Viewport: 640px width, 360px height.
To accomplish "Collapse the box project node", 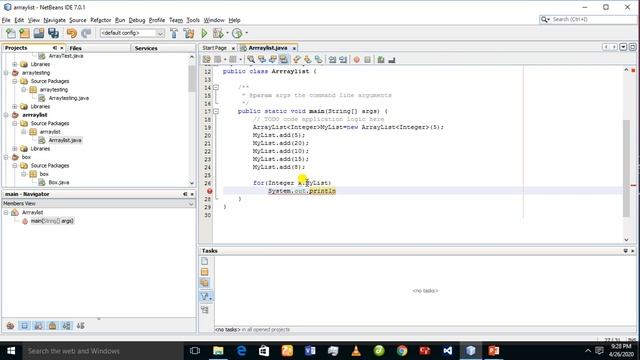I will 6,157.
